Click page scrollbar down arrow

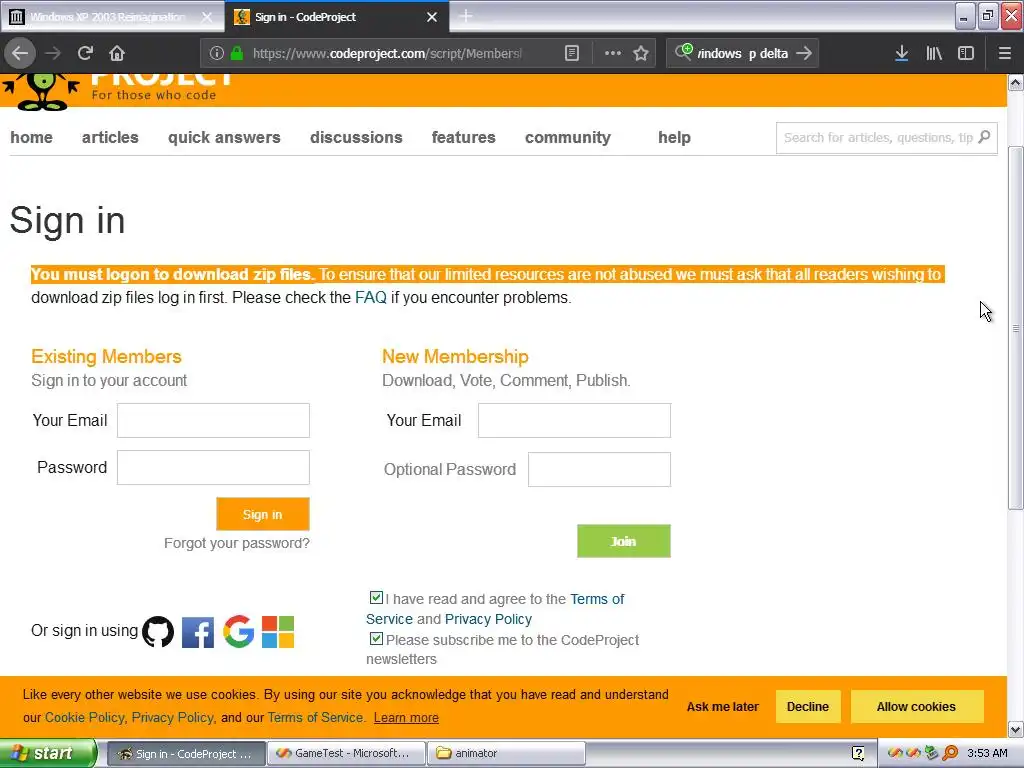[x=1016, y=729]
